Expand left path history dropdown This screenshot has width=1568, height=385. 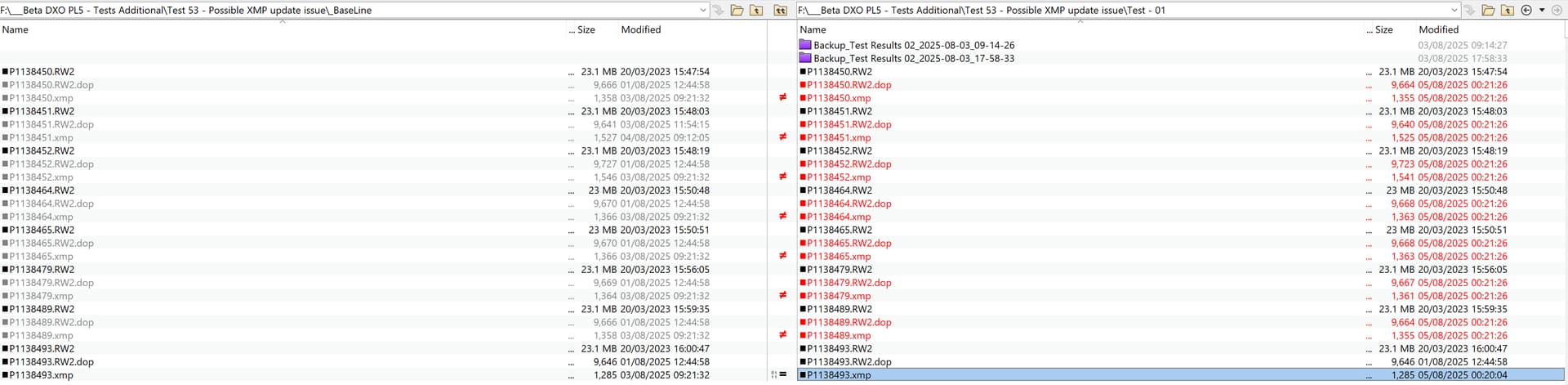(703, 10)
